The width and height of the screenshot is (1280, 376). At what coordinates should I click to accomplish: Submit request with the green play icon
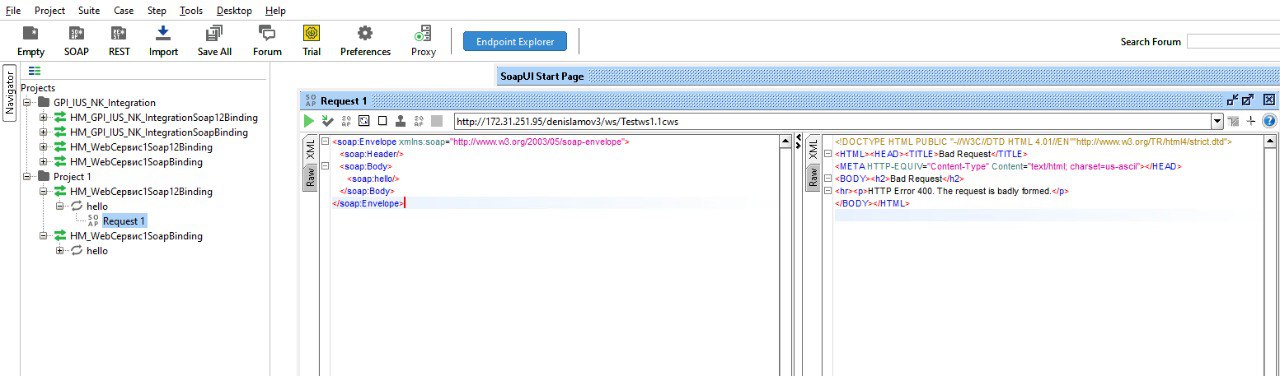(x=309, y=121)
